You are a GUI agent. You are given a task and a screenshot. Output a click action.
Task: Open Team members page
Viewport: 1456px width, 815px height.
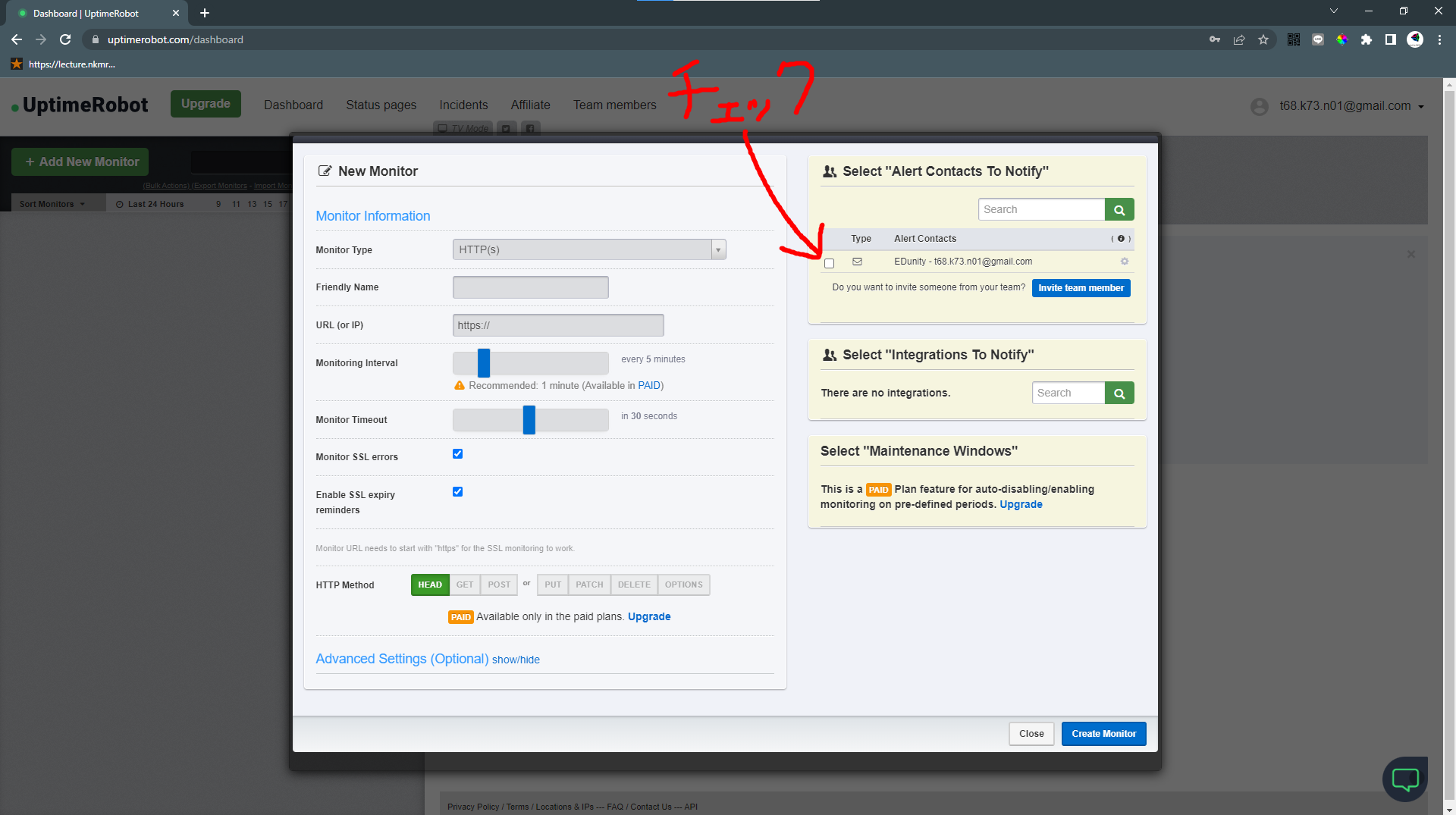point(615,105)
